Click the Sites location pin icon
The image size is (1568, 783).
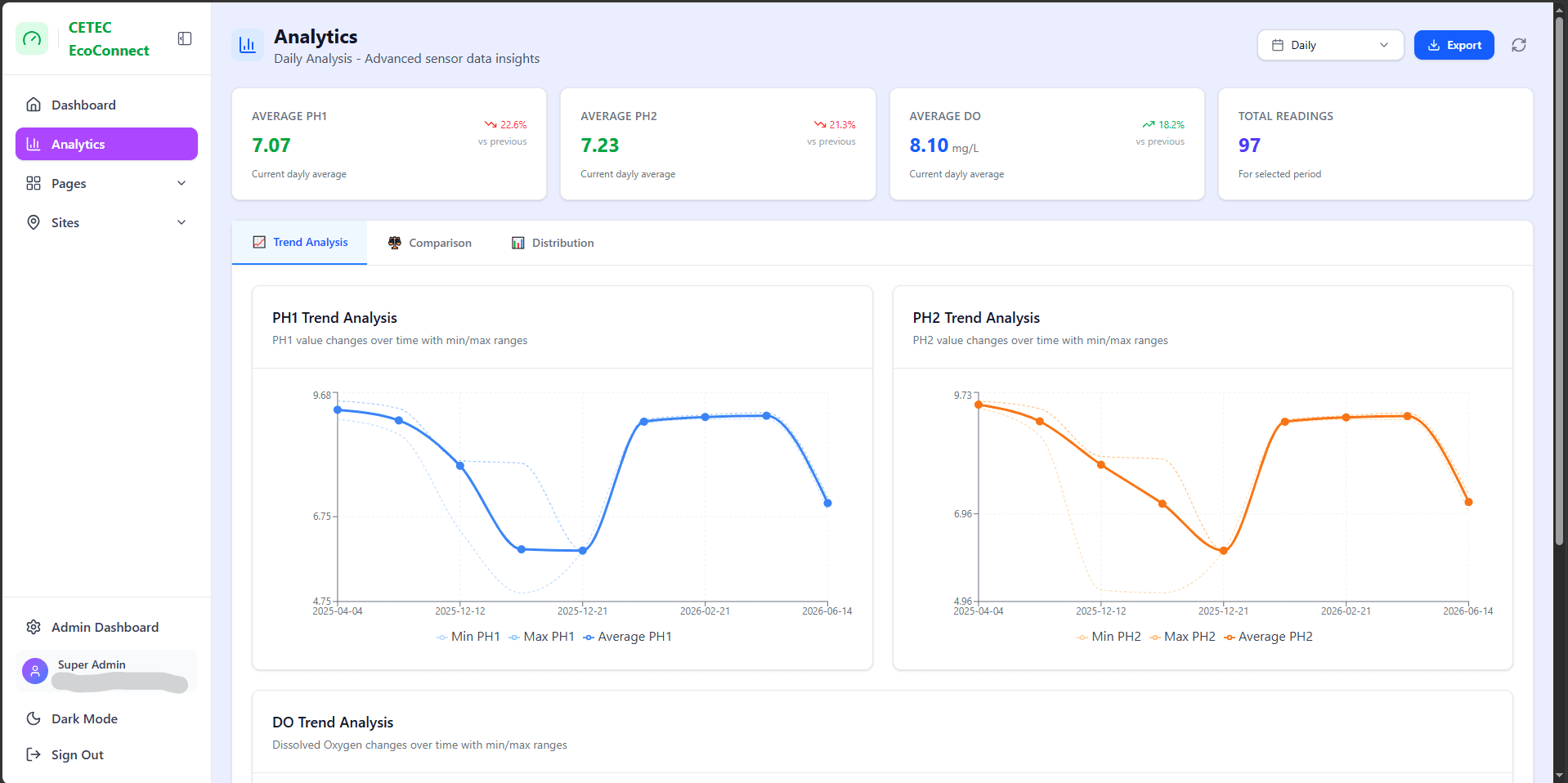point(34,222)
